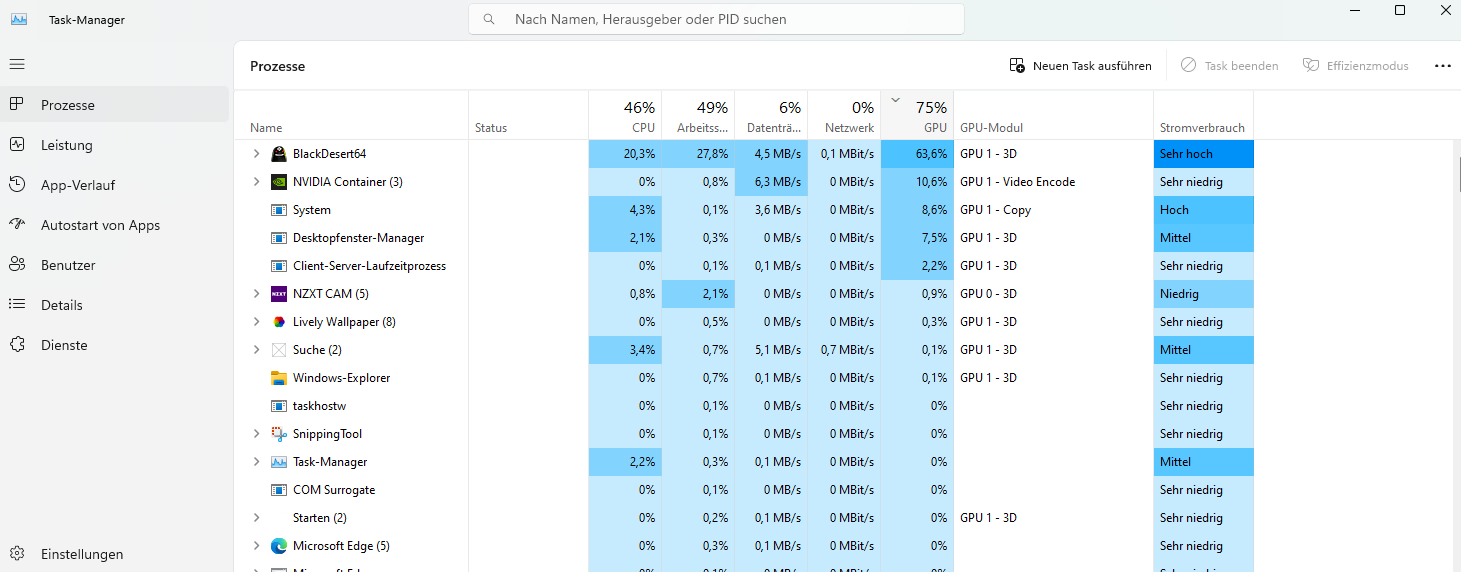Expand the BlackDesert64 process group
The image size is (1461, 572).
256,154
